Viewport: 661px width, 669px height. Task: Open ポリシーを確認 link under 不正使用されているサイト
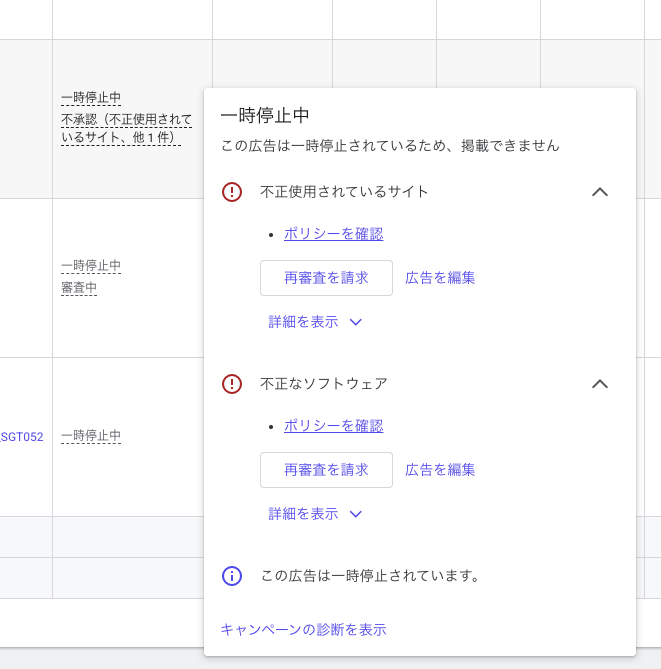pos(334,234)
